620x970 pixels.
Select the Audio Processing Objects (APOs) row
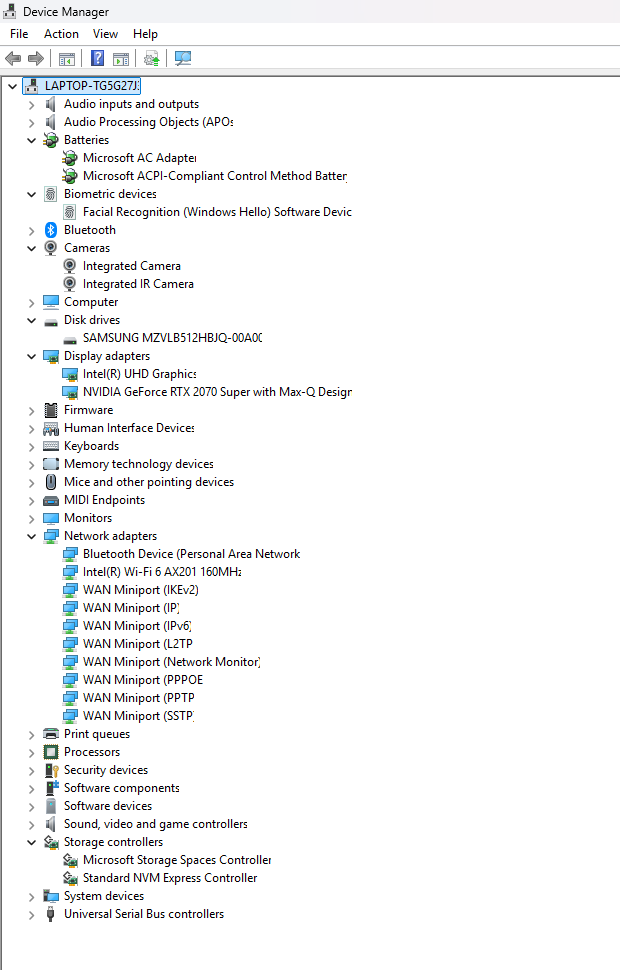tap(149, 122)
